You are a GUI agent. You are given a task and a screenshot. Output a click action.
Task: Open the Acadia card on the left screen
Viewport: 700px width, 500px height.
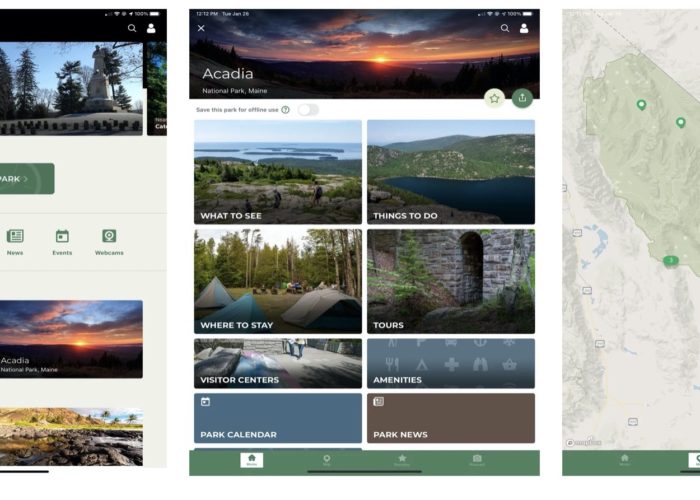click(x=71, y=339)
